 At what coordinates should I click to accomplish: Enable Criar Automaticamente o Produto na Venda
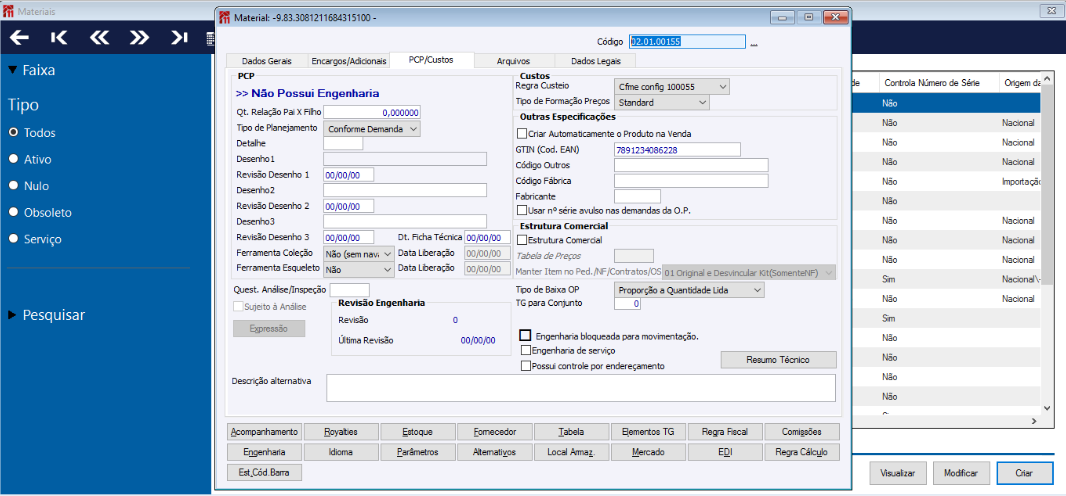point(522,133)
